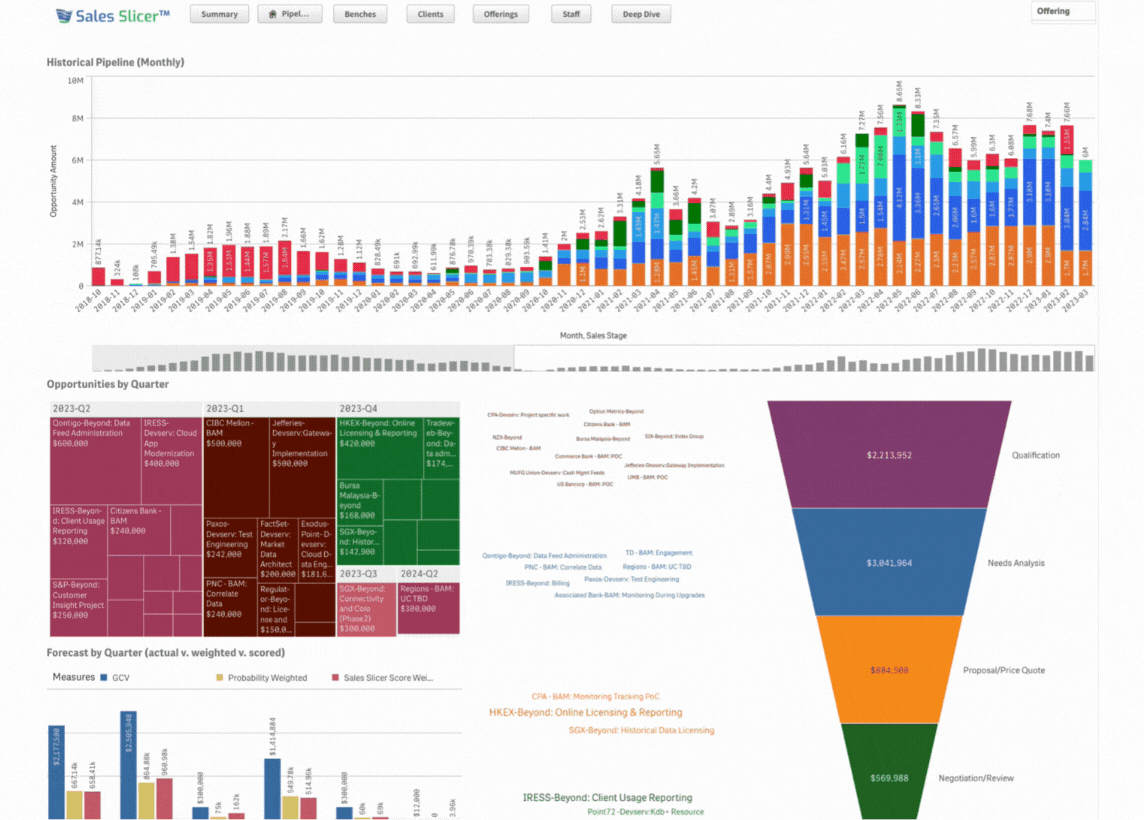Click the 'Opportunities by Quarter' title
Screen dimensions: 1144x820
107,384
